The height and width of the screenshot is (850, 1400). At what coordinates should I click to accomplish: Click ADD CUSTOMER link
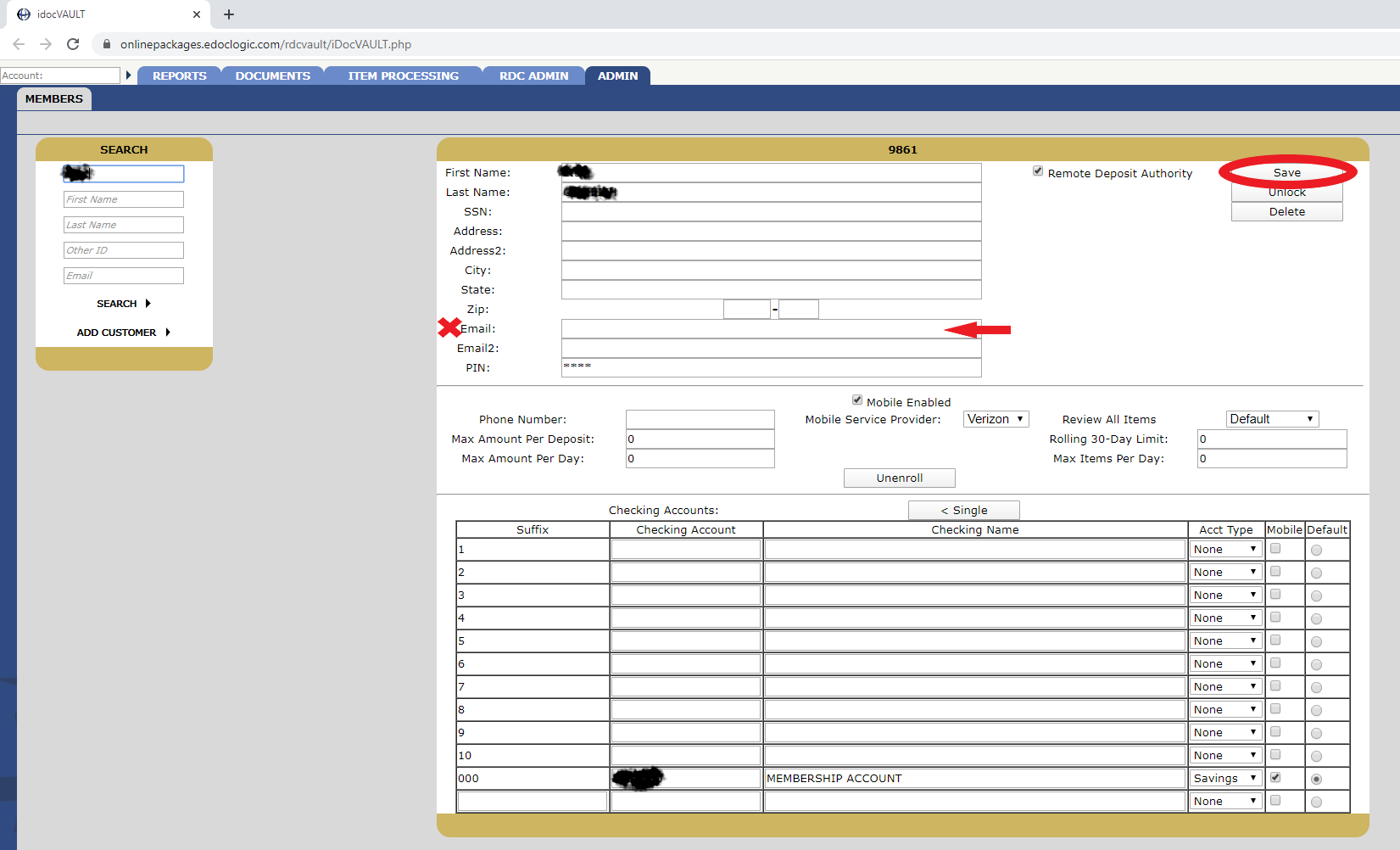[x=123, y=333]
